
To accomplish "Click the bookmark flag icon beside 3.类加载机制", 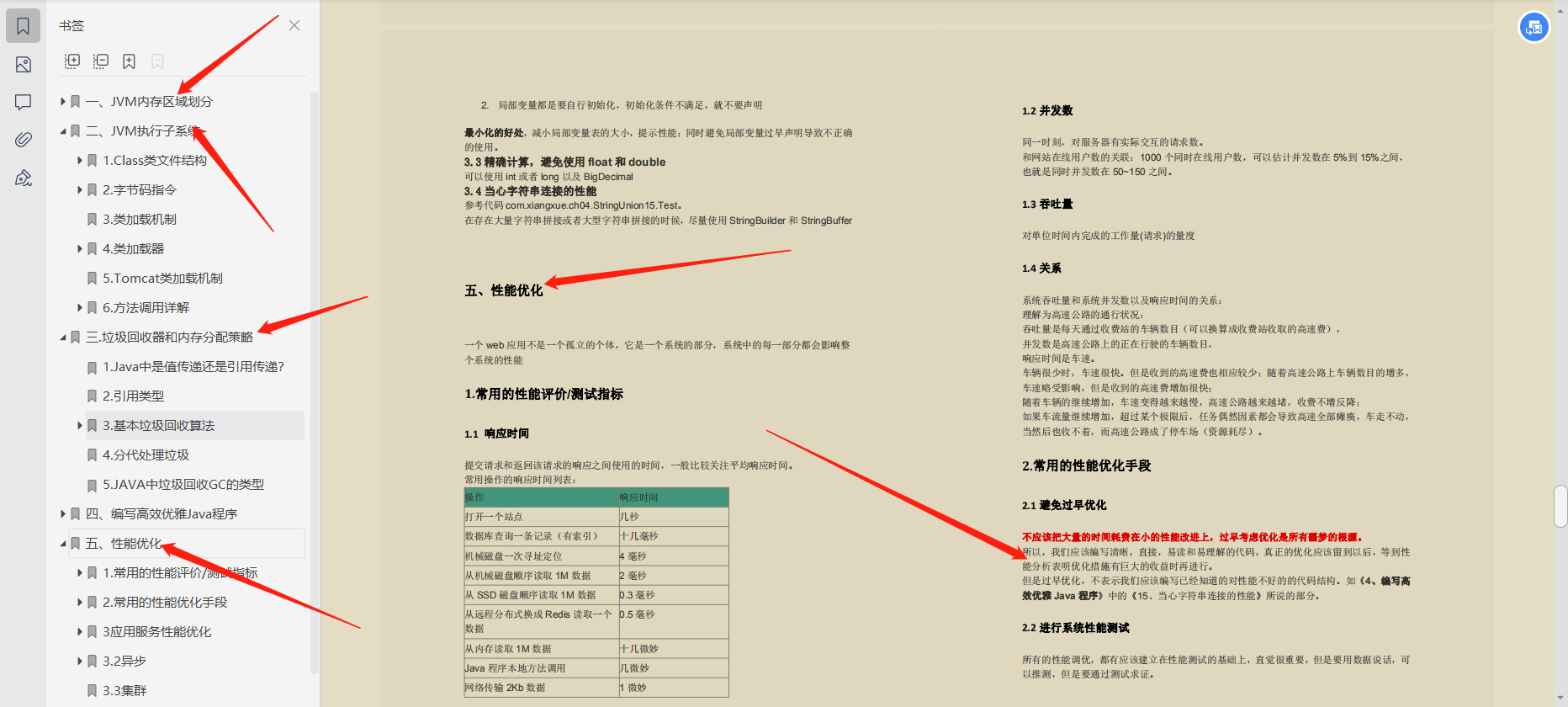I will (x=93, y=220).
